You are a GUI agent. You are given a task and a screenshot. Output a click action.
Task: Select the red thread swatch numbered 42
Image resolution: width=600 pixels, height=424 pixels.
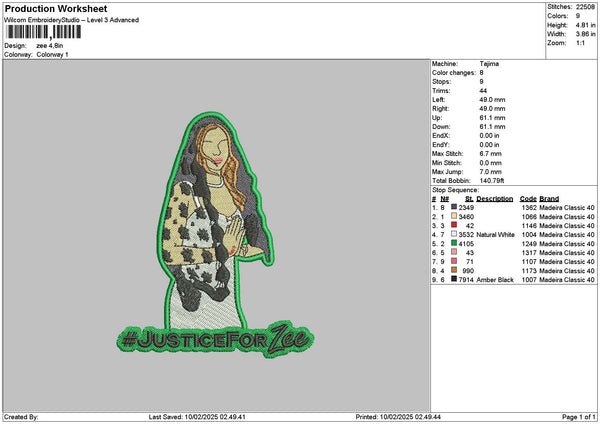tap(455, 225)
